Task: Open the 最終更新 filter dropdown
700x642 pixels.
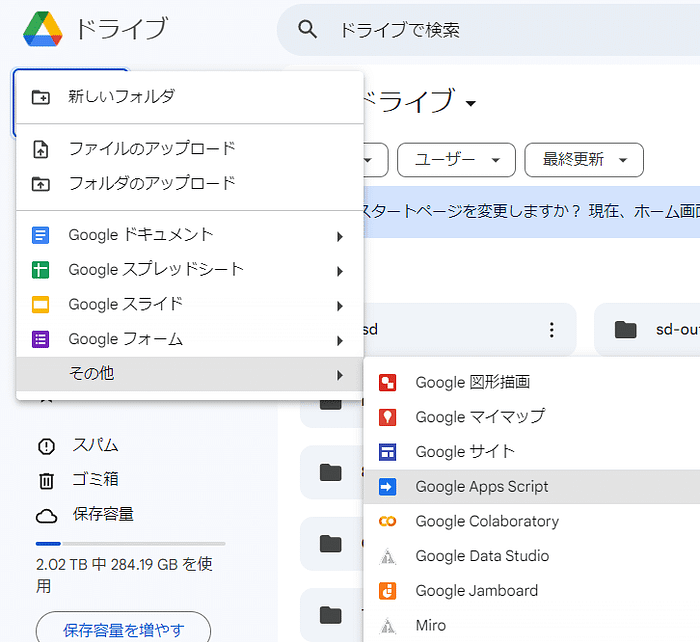Action: click(584, 160)
